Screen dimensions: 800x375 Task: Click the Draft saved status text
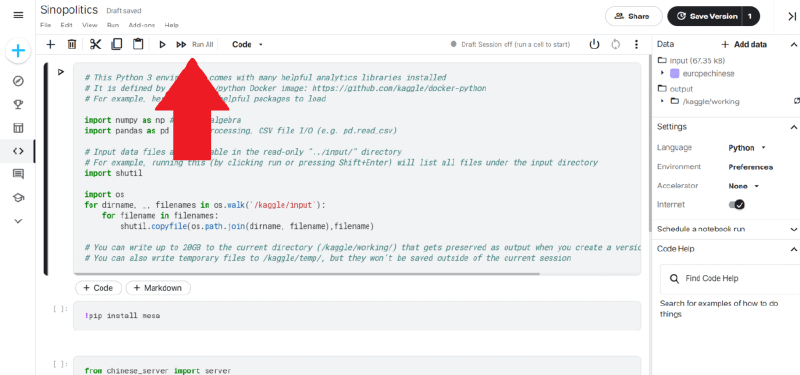[124, 11]
